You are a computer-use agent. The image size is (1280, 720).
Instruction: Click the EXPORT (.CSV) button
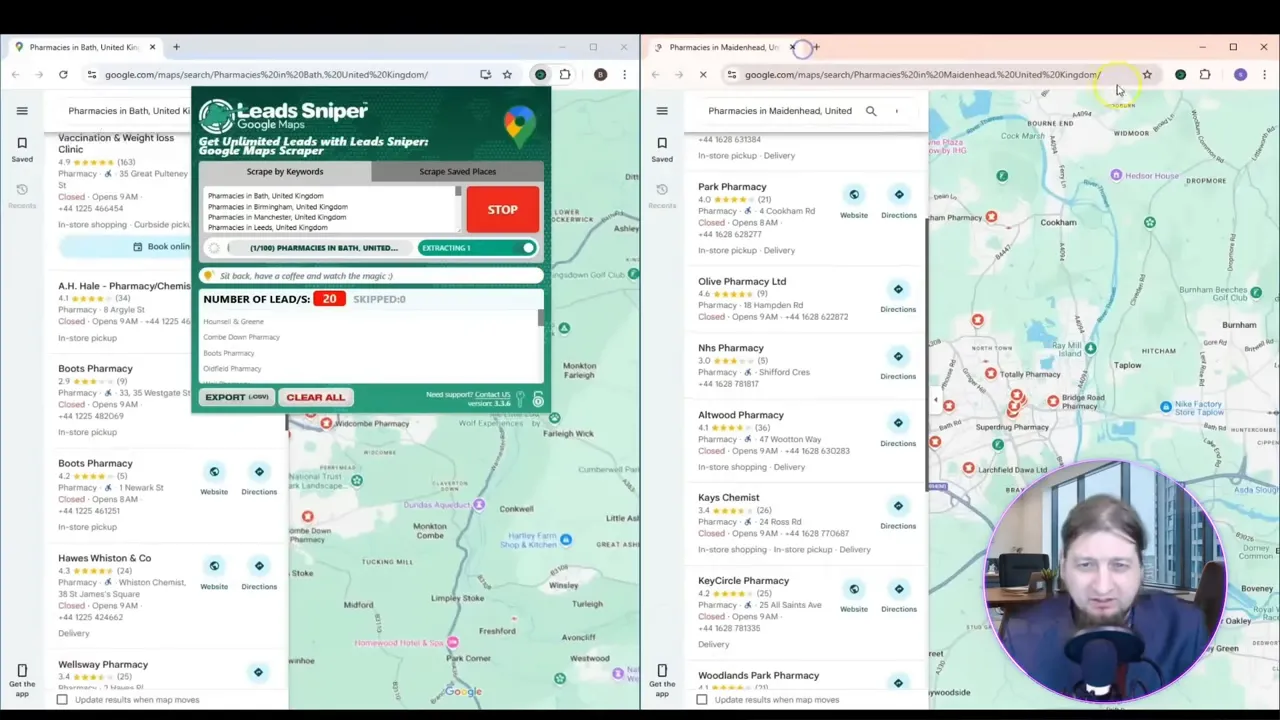(x=237, y=397)
